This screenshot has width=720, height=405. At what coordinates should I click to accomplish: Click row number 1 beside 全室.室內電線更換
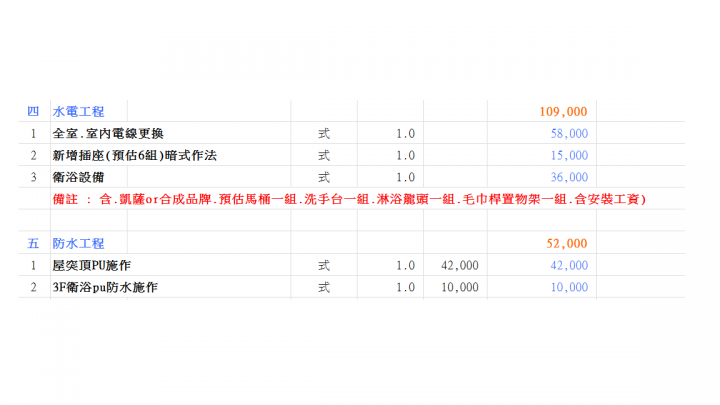(34, 134)
